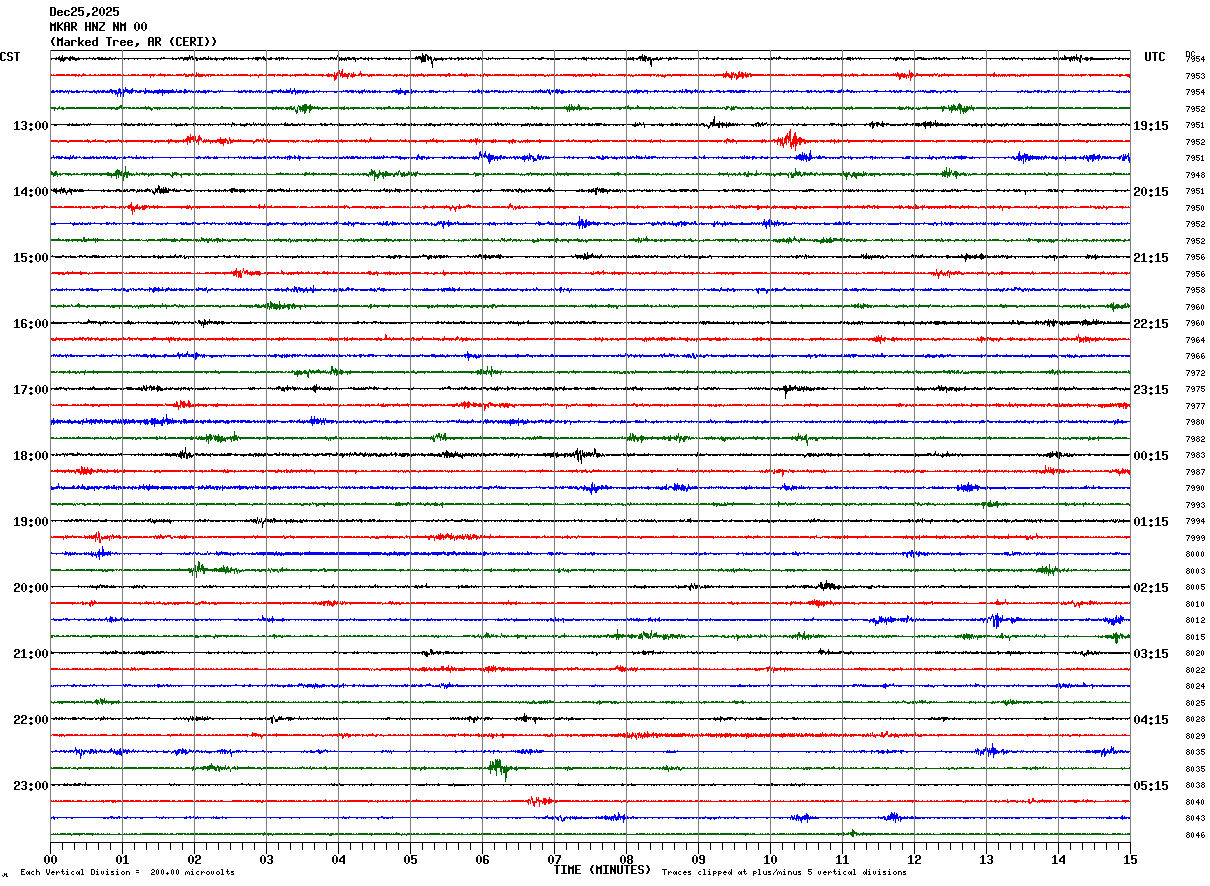Click minute 07 on the time axis
The width and height of the screenshot is (1210, 886).
[x=554, y=859]
